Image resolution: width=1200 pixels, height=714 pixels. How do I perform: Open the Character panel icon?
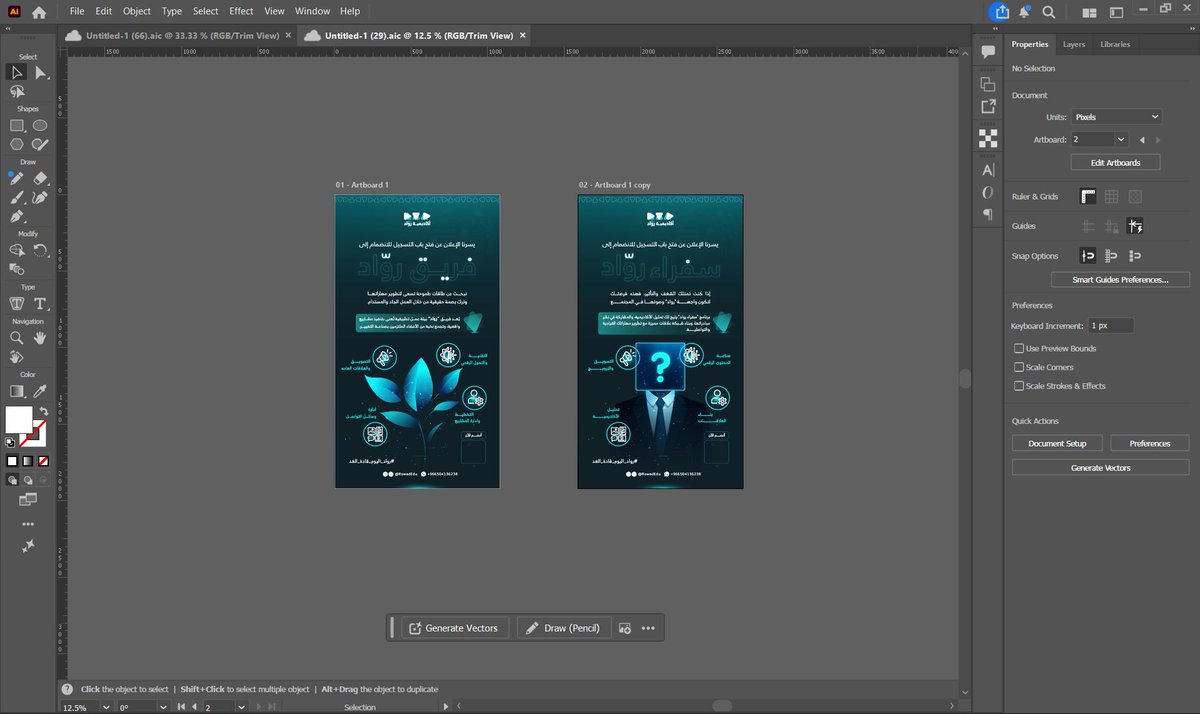tap(988, 170)
